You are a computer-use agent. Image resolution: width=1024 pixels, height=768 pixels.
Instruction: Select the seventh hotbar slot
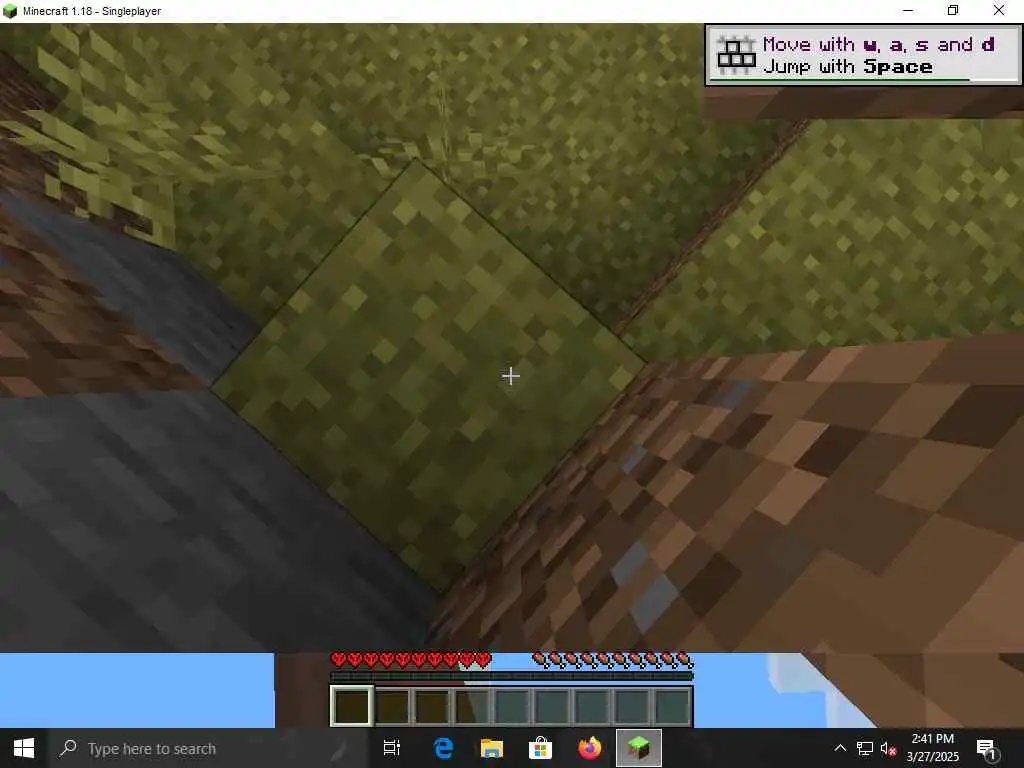pos(591,706)
